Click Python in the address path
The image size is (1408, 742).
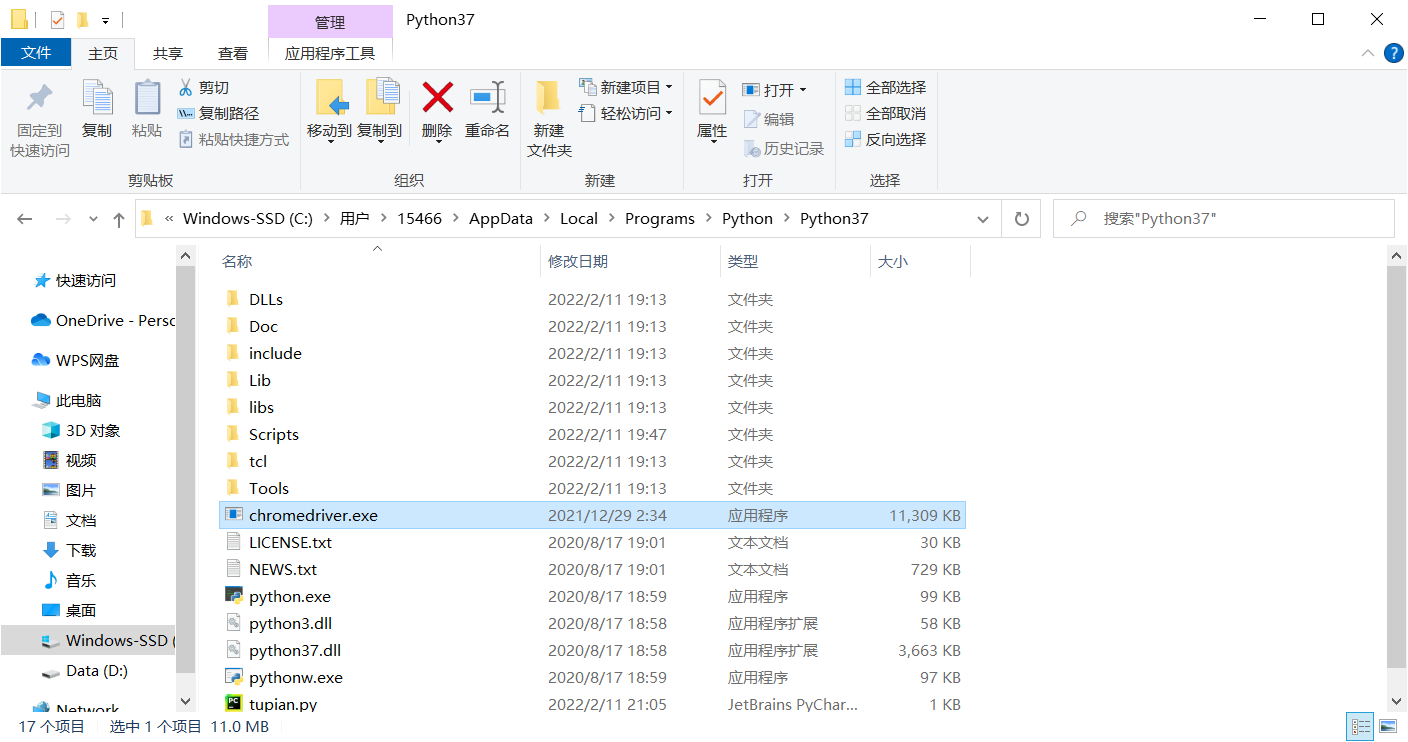[x=747, y=219]
